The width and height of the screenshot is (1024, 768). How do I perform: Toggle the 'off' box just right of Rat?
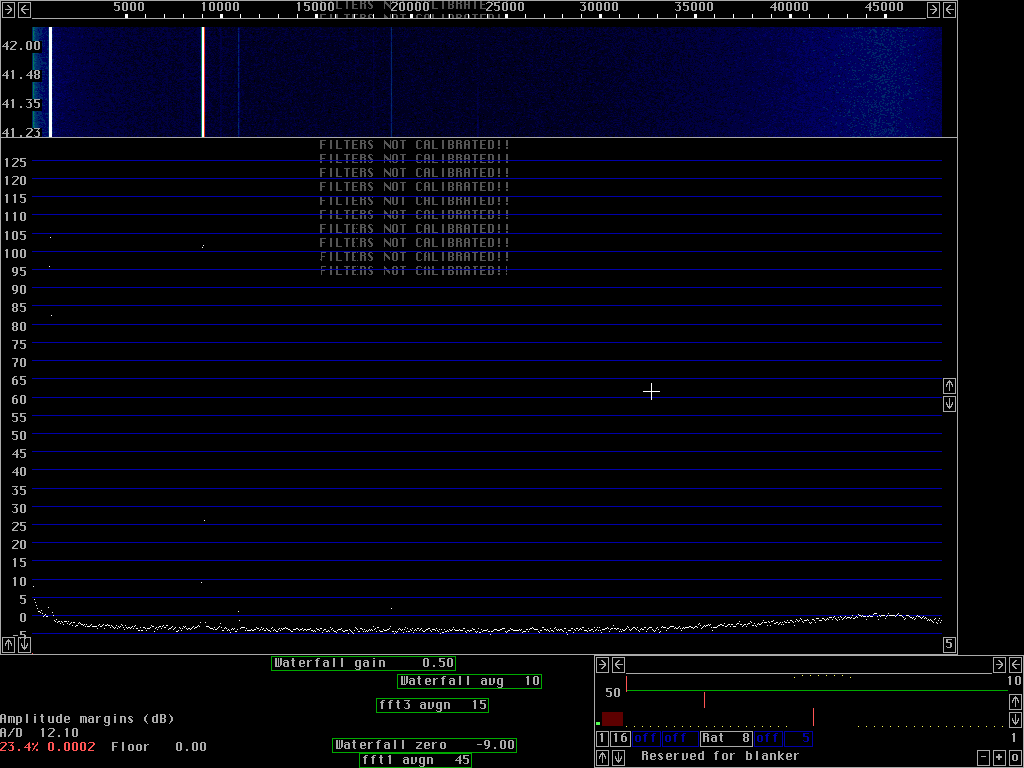[768, 739]
